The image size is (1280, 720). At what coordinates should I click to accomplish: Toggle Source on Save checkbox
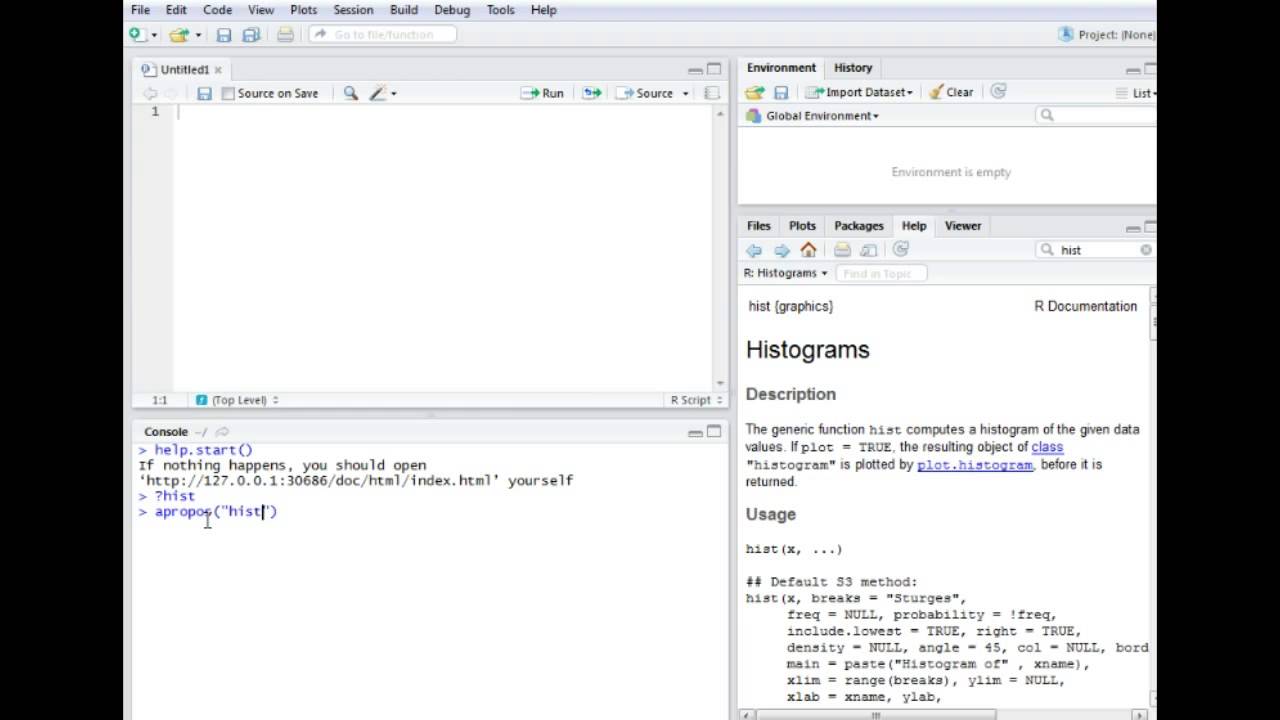pos(228,93)
